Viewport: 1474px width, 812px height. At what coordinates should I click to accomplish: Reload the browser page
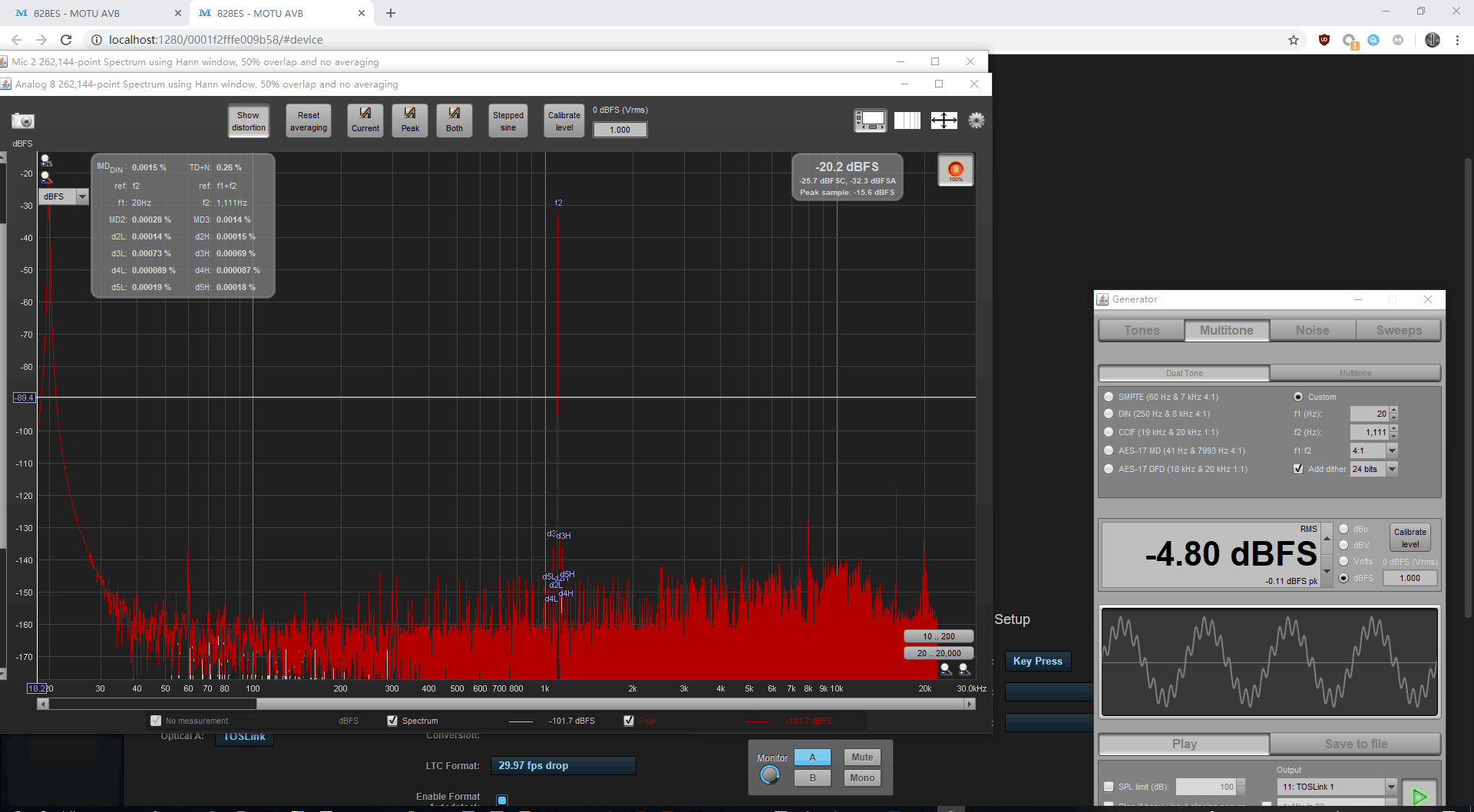click(x=66, y=40)
